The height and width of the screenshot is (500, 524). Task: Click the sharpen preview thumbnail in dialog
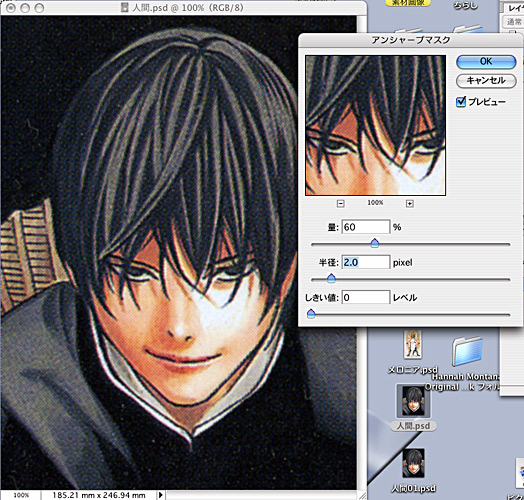click(x=375, y=125)
